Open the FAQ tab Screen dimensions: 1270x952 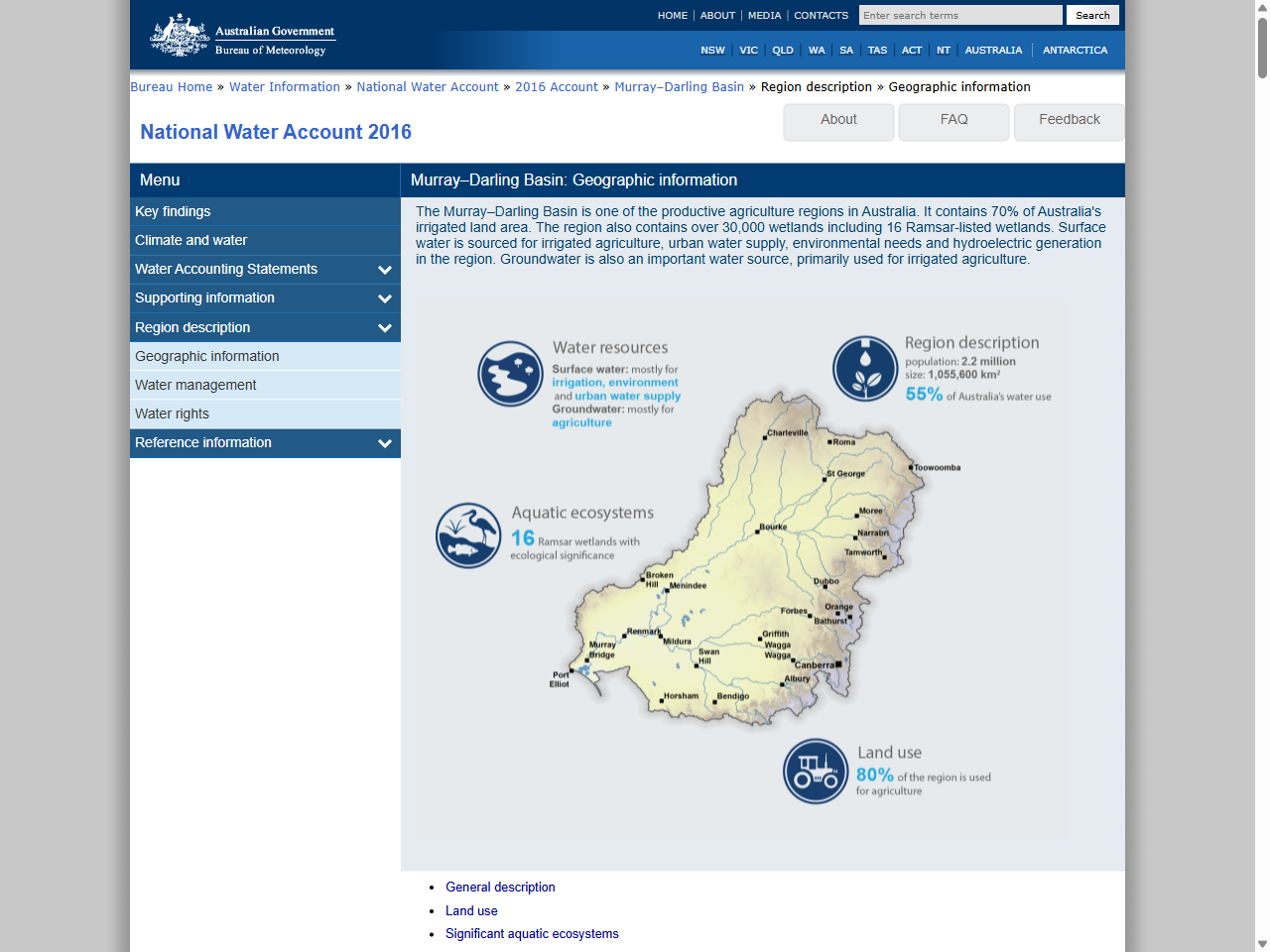pos(953,120)
